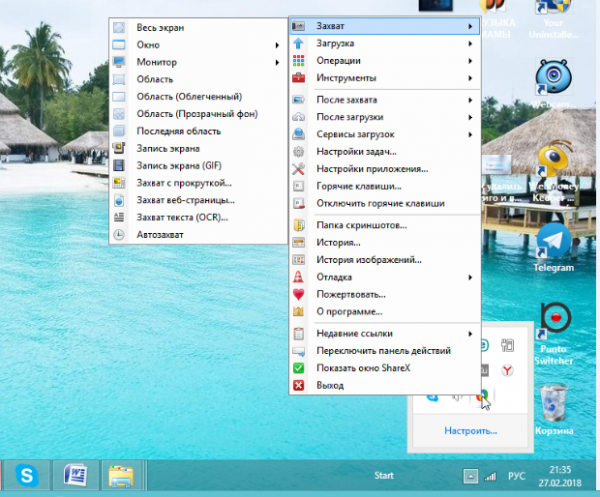Click the colored grid icon for Операции
The height and width of the screenshot is (497, 600).
tap(298, 60)
